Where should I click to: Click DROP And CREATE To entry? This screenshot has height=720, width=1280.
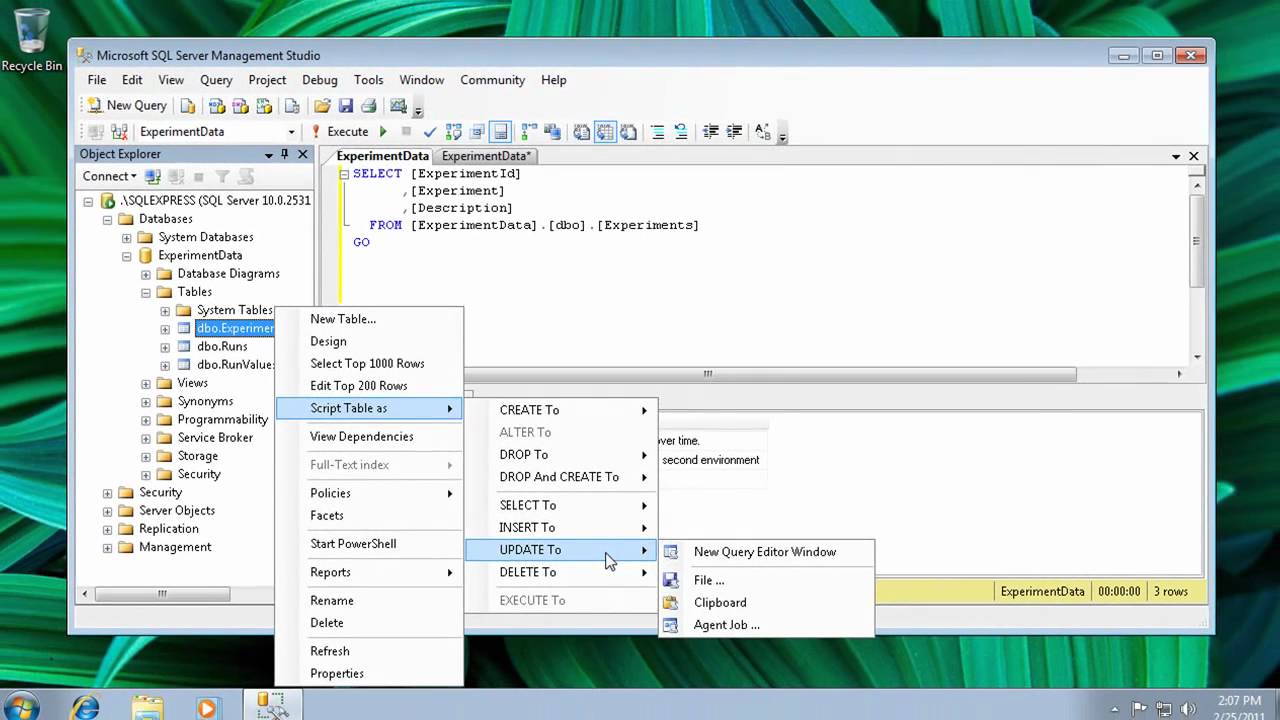(x=561, y=477)
